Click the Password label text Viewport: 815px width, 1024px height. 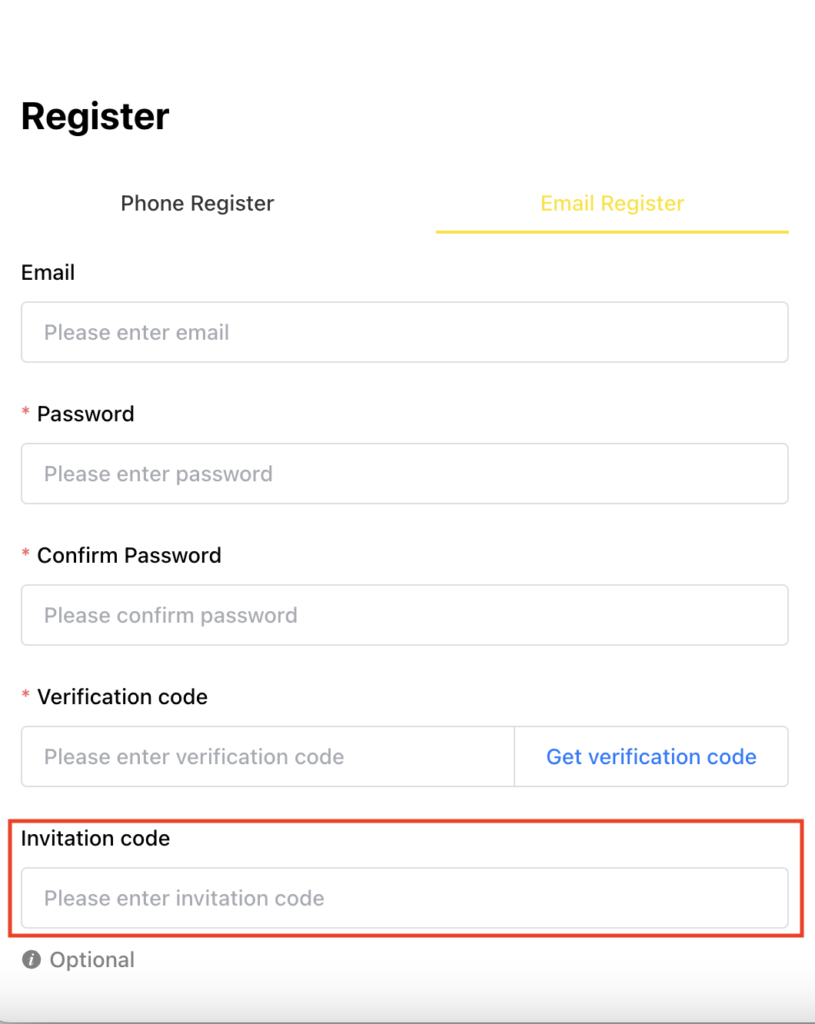pyautogui.click(x=85, y=414)
